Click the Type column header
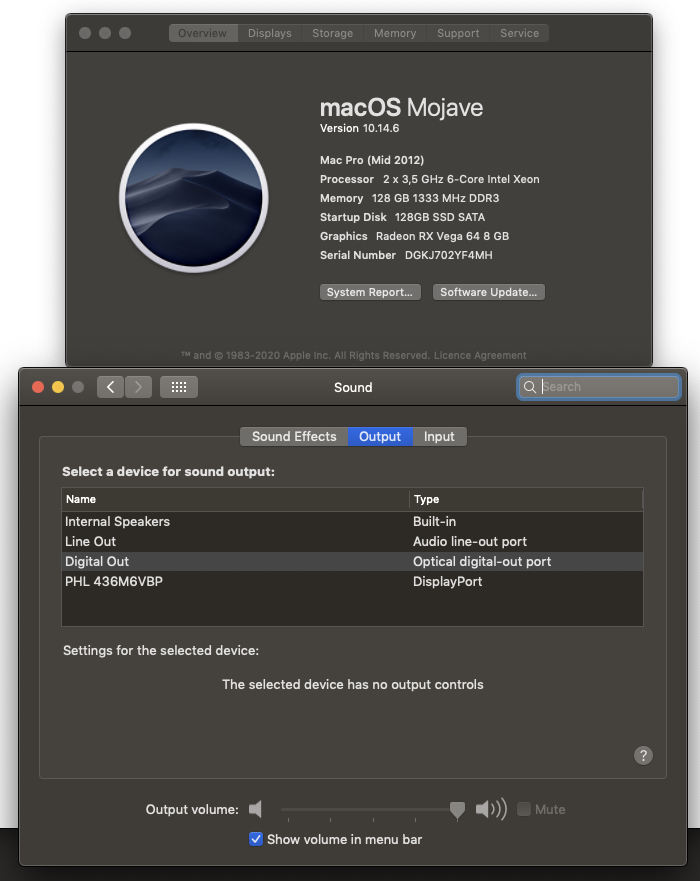This screenshot has width=700, height=881. tap(526, 499)
